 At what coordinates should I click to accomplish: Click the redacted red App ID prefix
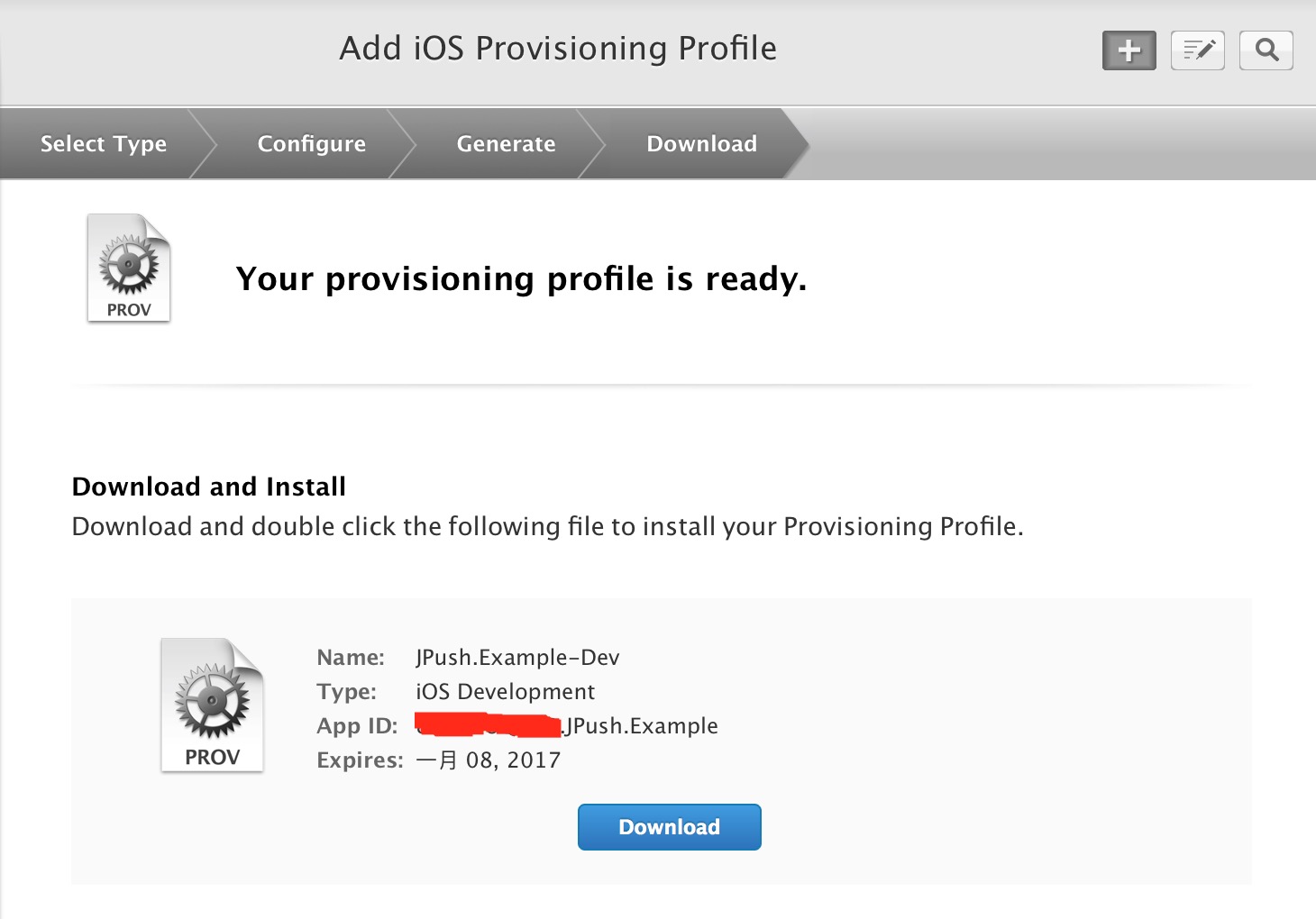tap(489, 725)
